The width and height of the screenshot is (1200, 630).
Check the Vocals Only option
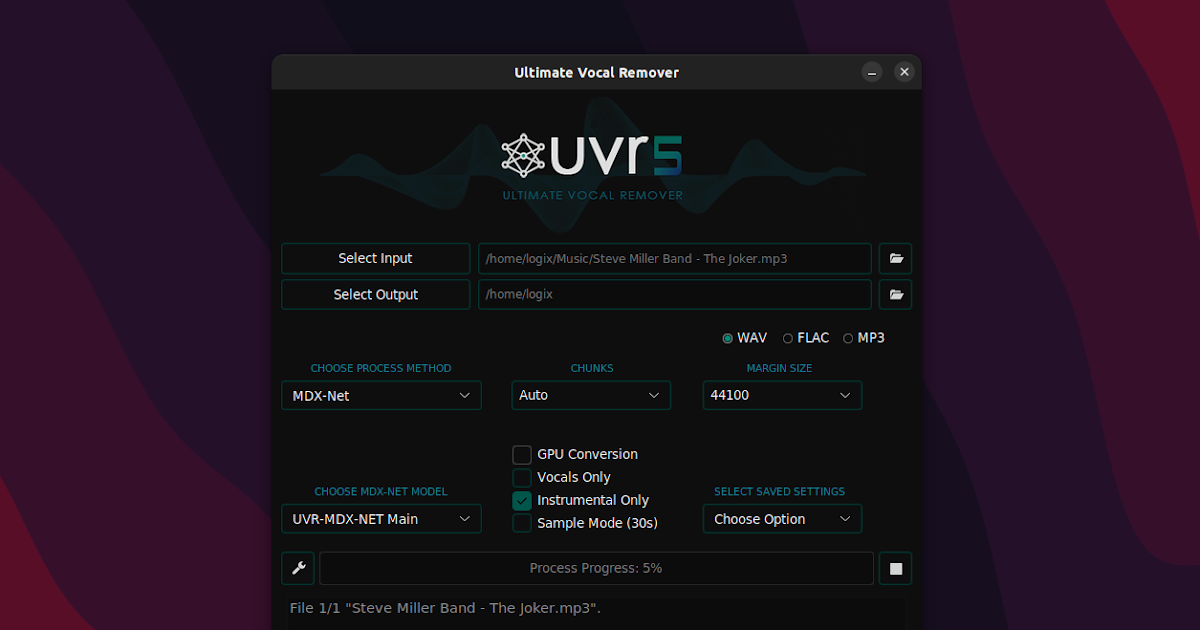[x=521, y=477]
